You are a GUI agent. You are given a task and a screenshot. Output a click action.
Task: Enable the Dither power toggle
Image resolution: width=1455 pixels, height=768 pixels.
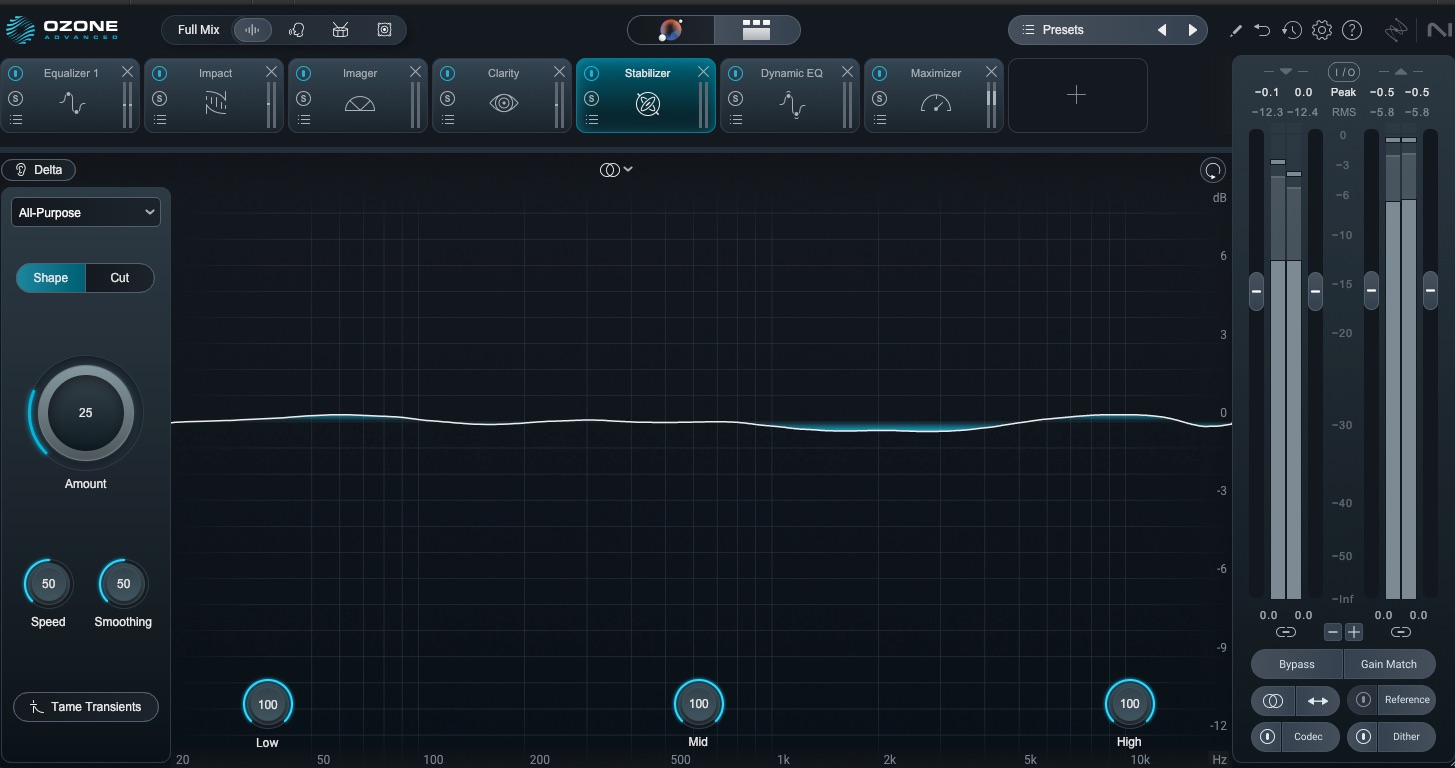click(x=1363, y=737)
